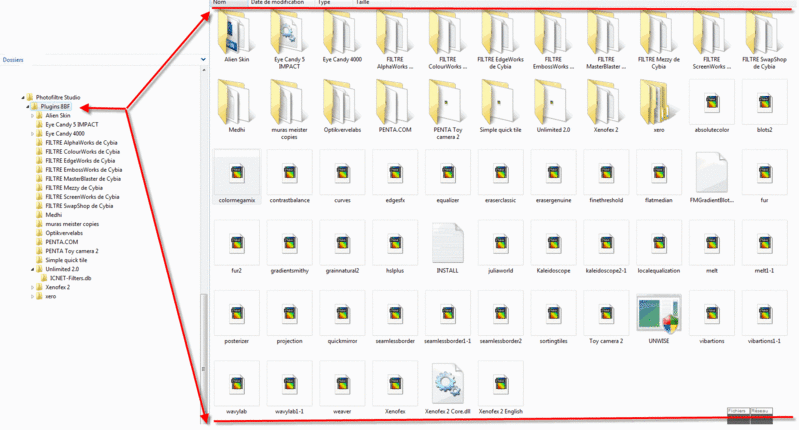Select the juliaworld plugin file
Screen dimensions: 799x430
coord(500,243)
